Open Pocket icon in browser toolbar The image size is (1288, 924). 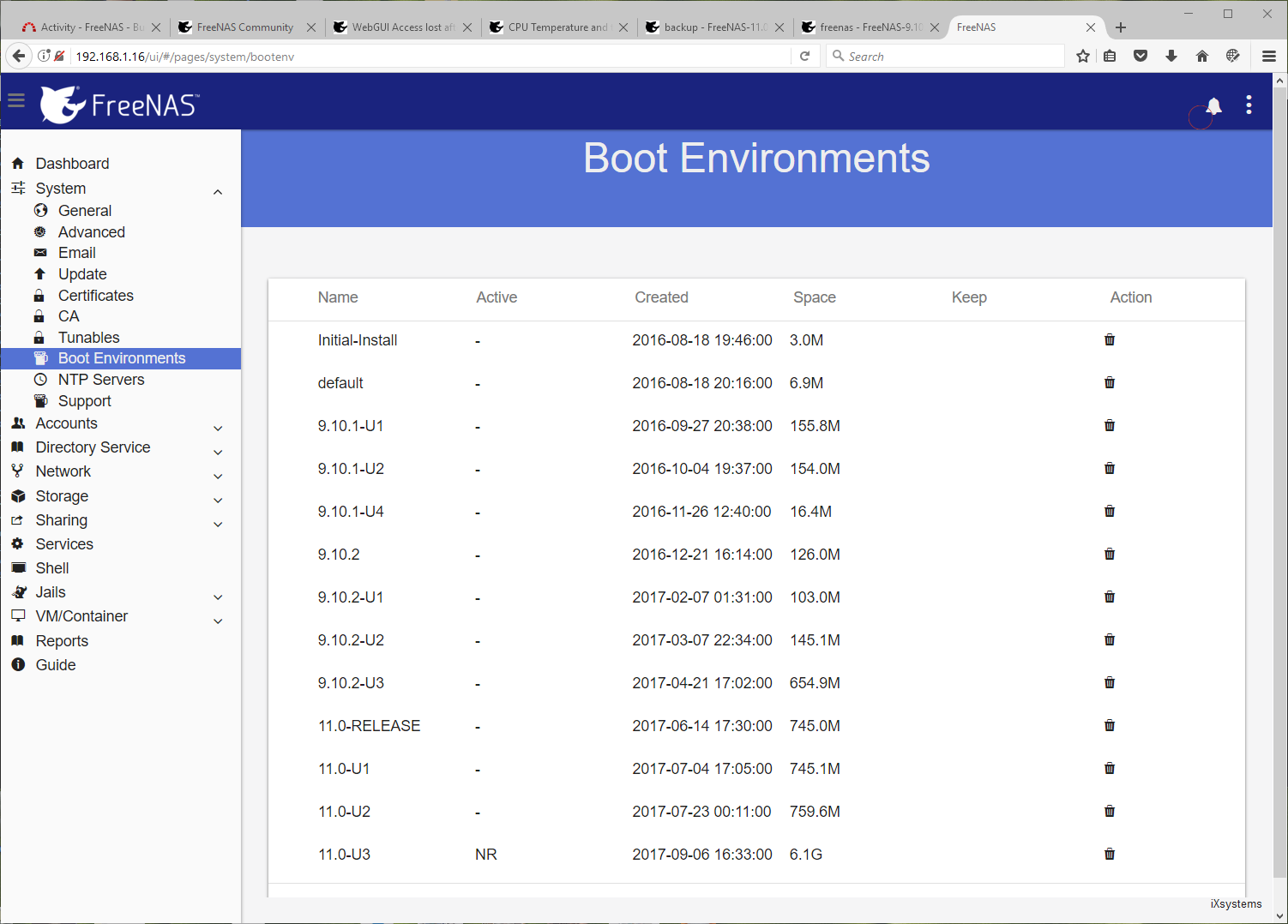(x=1141, y=57)
